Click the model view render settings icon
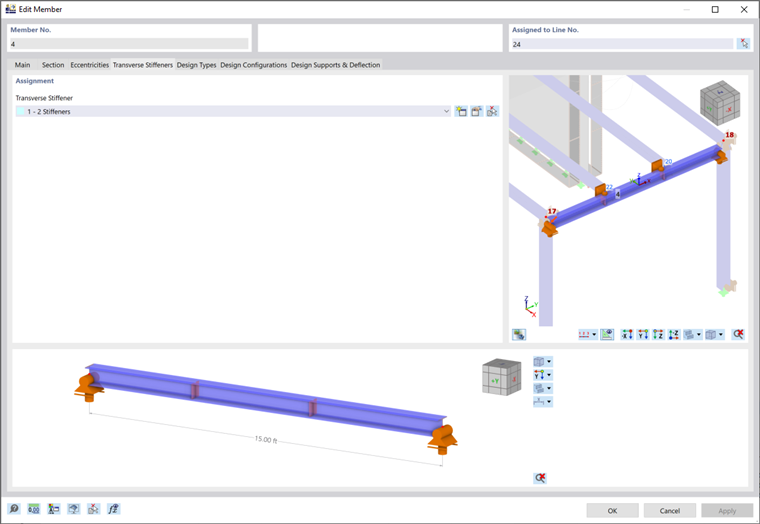 [519, 334]
